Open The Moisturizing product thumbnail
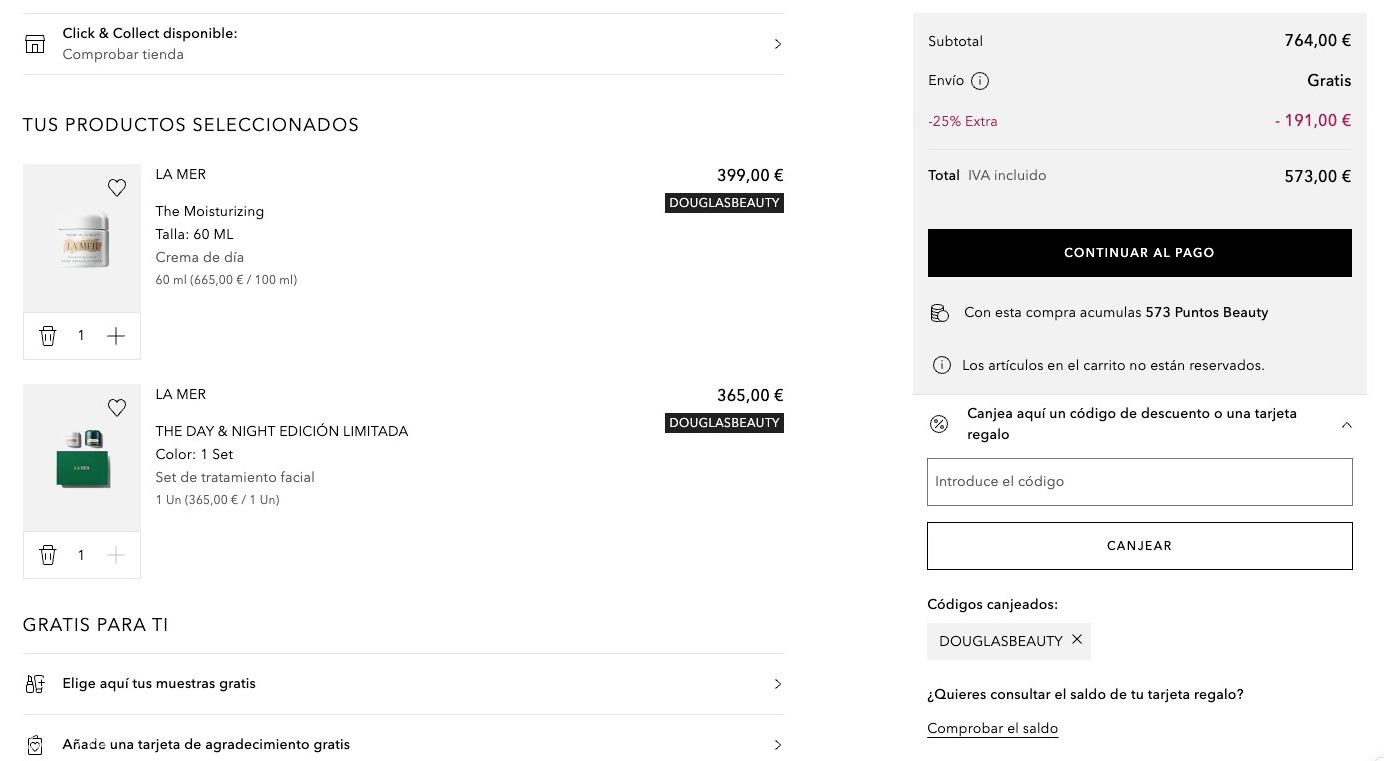The width and height of the screenshot is (1384, 761). (83, 240)
